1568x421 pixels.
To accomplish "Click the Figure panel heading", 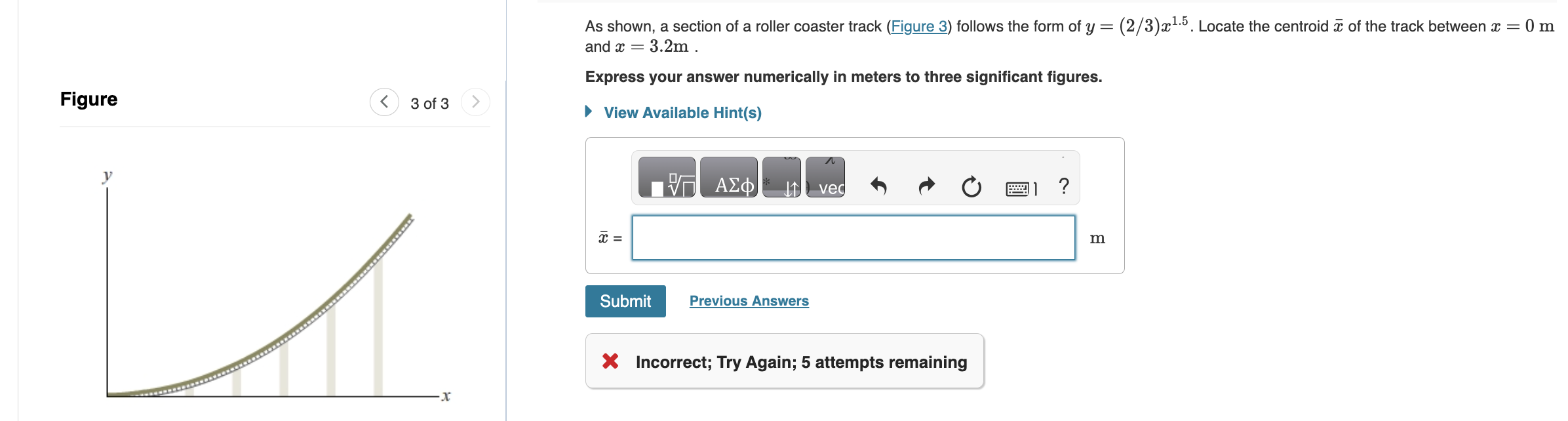I will point(88,99).
